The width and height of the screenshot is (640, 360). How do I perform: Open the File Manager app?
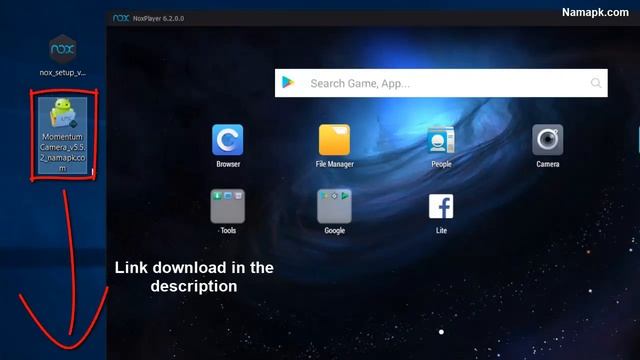click(x=334, y=140)
